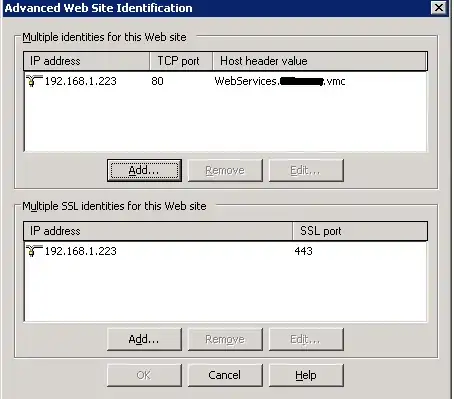
Task: Click the SSL port column header
Action: click(x=360, y=231)
